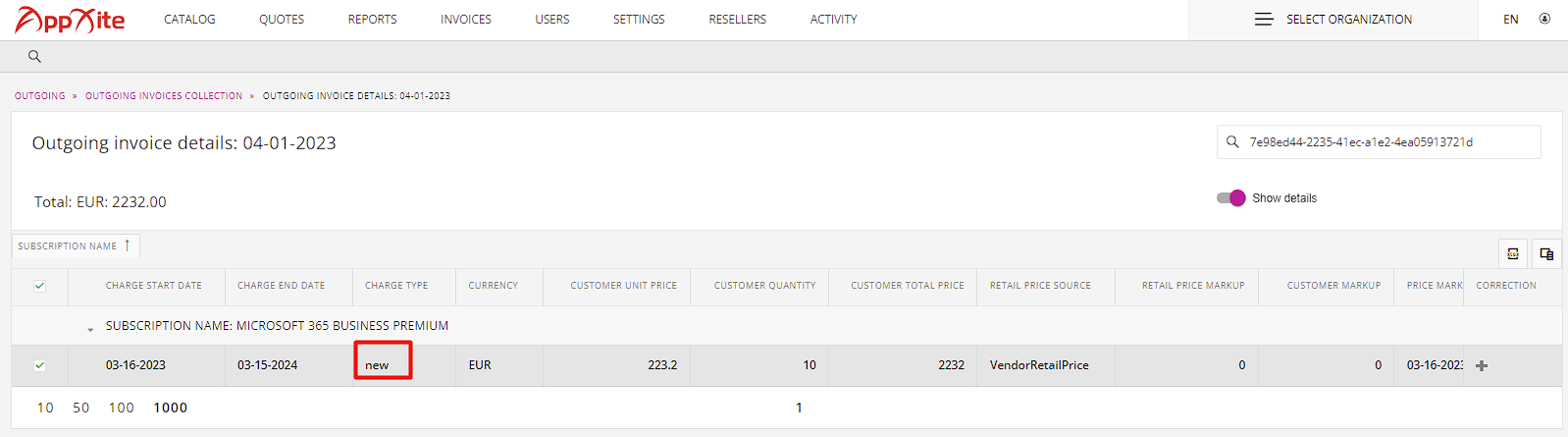1568x437 pixels.
Task: Tick the select-all checkbox in table header
Action: pos(39,286)
